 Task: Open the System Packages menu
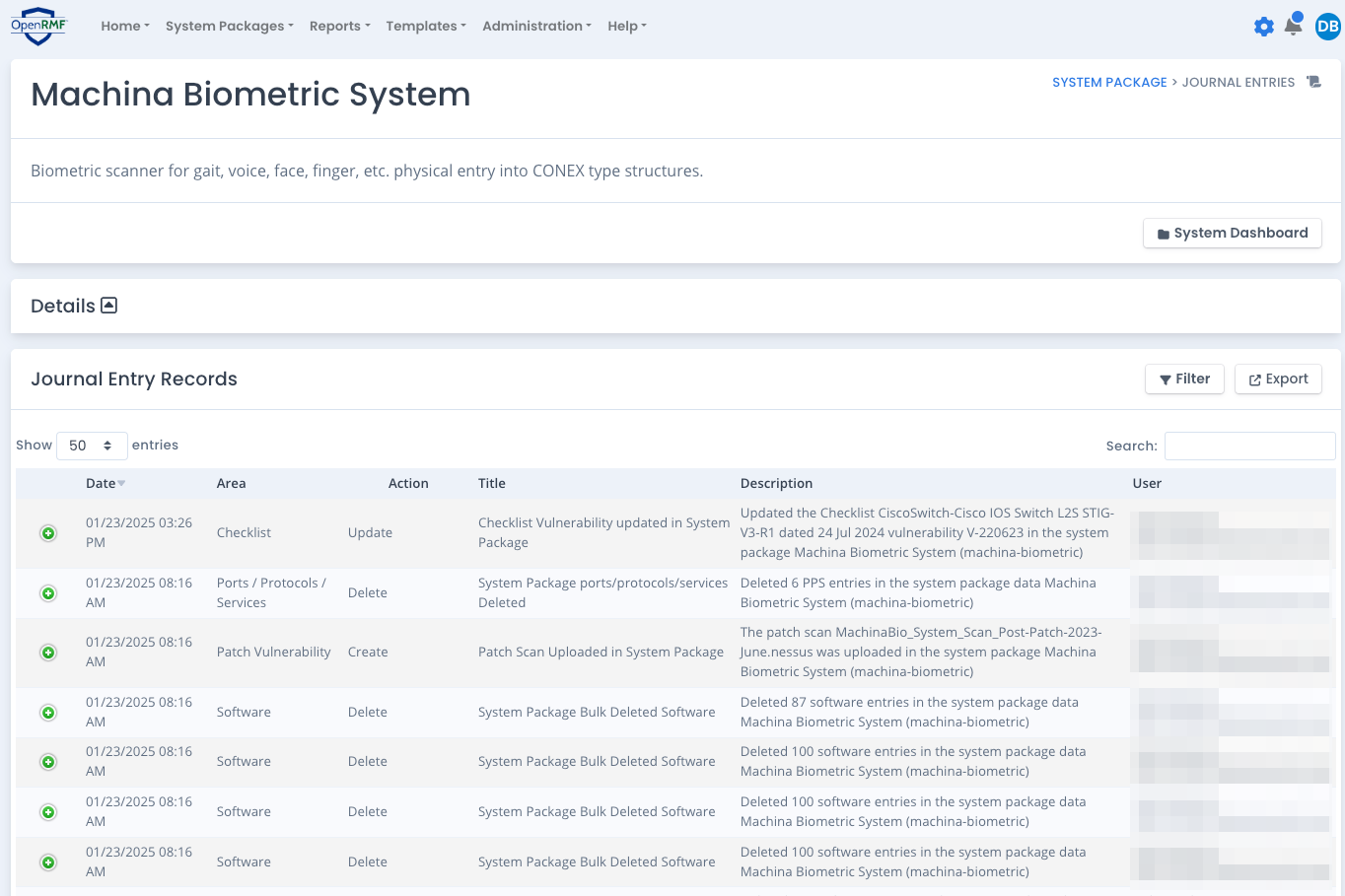point(230,26)
